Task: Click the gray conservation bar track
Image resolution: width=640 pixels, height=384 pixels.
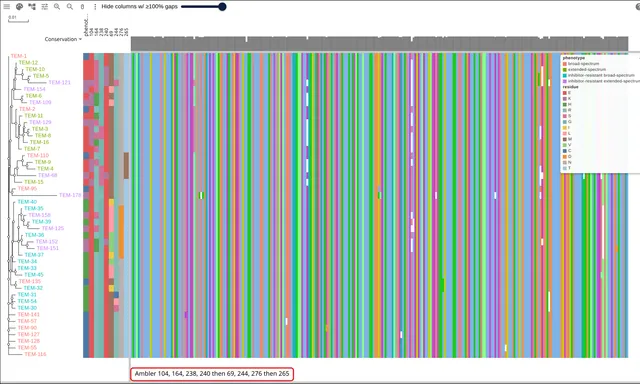Action: click(379, 44)
